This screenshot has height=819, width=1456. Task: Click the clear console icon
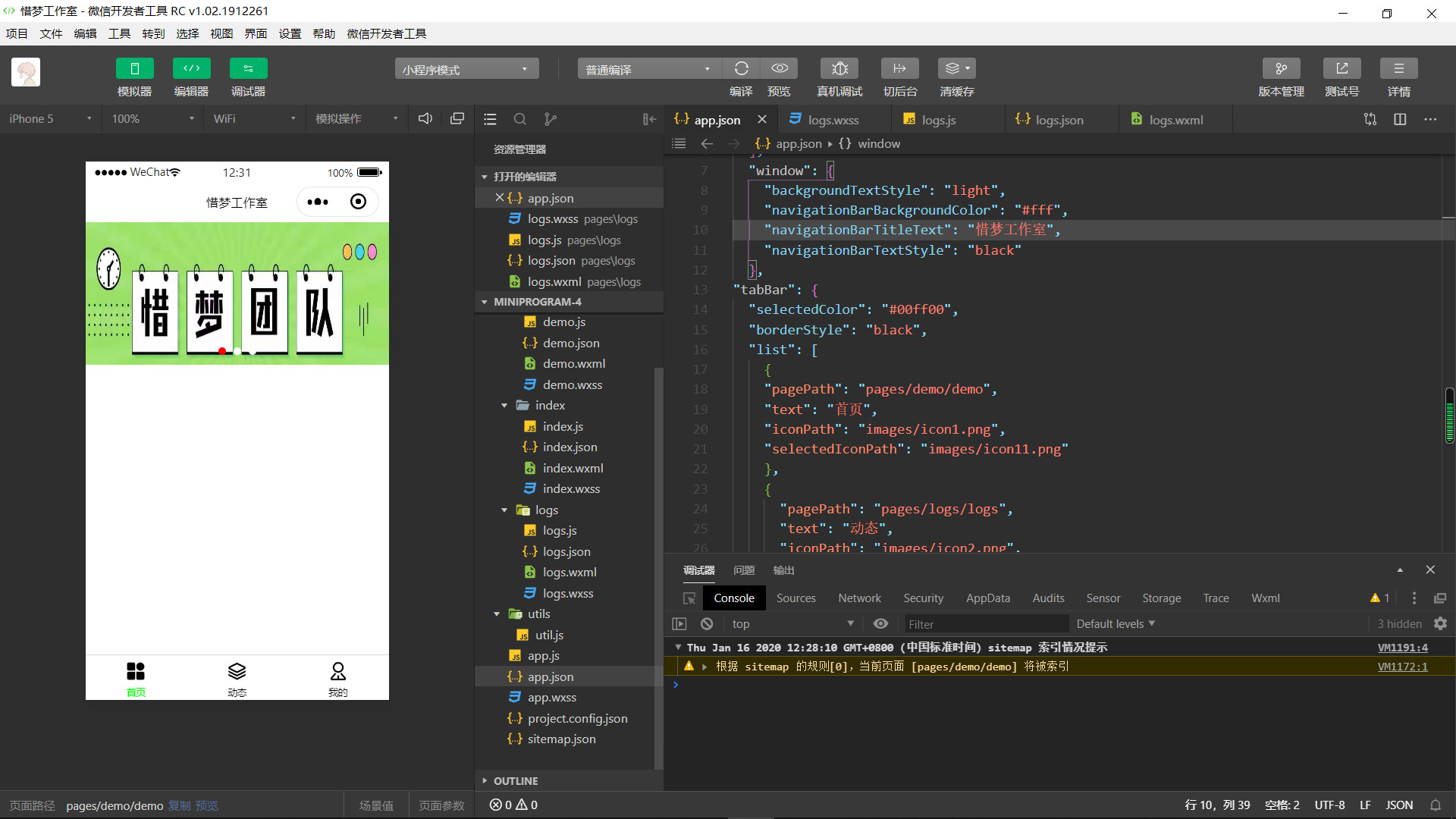pyautogui.click(x=707, y=623)
